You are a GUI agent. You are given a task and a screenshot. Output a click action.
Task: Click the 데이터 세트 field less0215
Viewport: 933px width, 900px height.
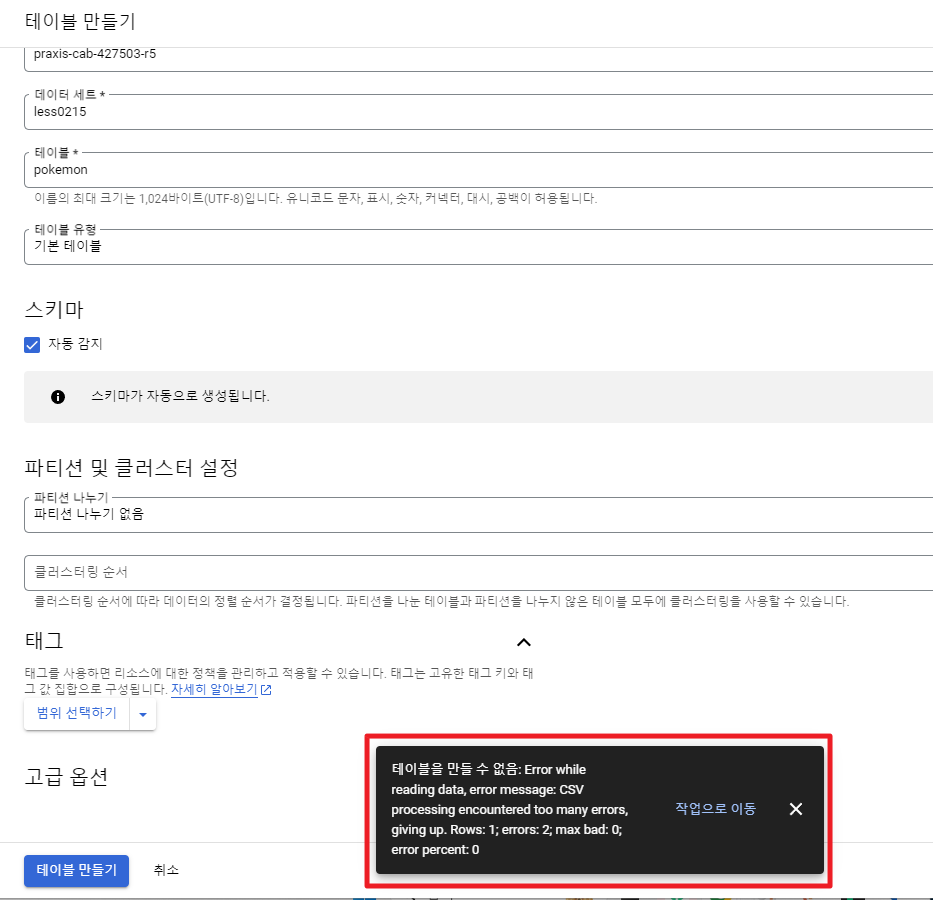point(478,112)
